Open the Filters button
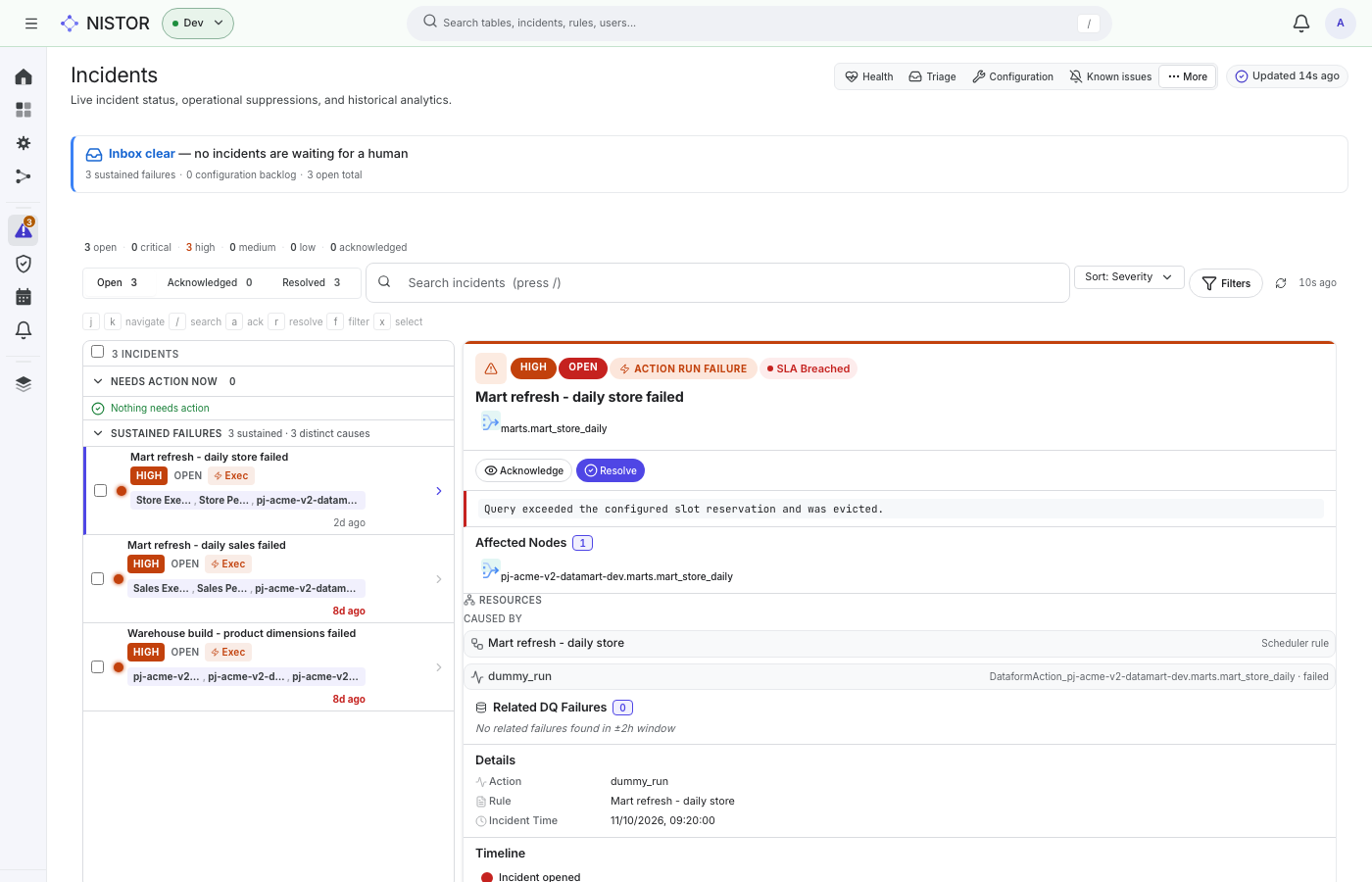Image resolution: width=1372 pixels, height=882 pixels. 1226,283
